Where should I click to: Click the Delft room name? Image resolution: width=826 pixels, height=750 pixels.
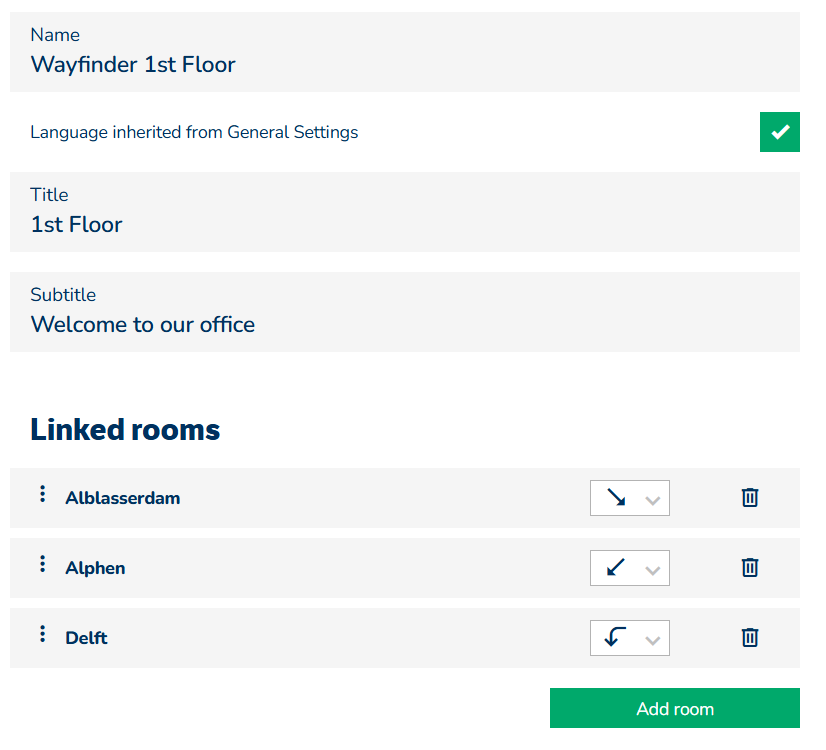pos(87,638)
